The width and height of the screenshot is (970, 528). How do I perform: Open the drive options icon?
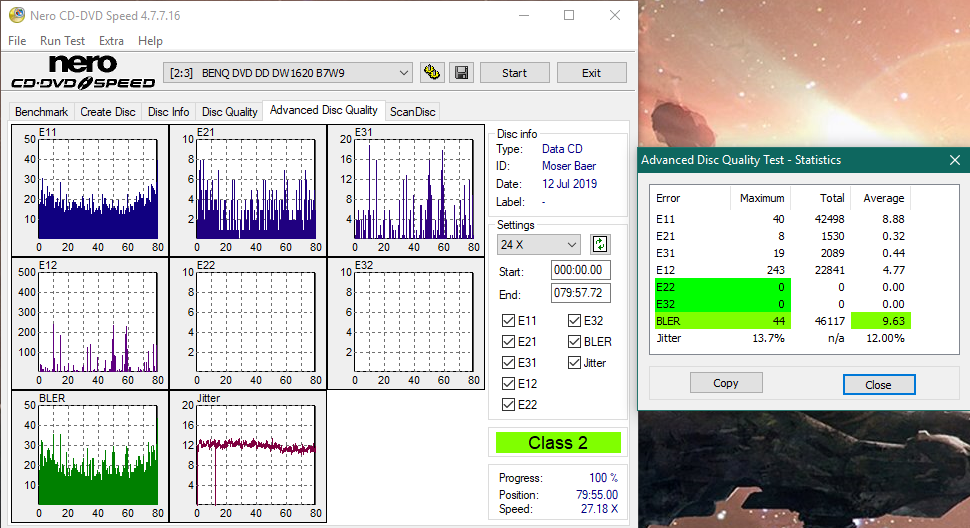[432, 73]
